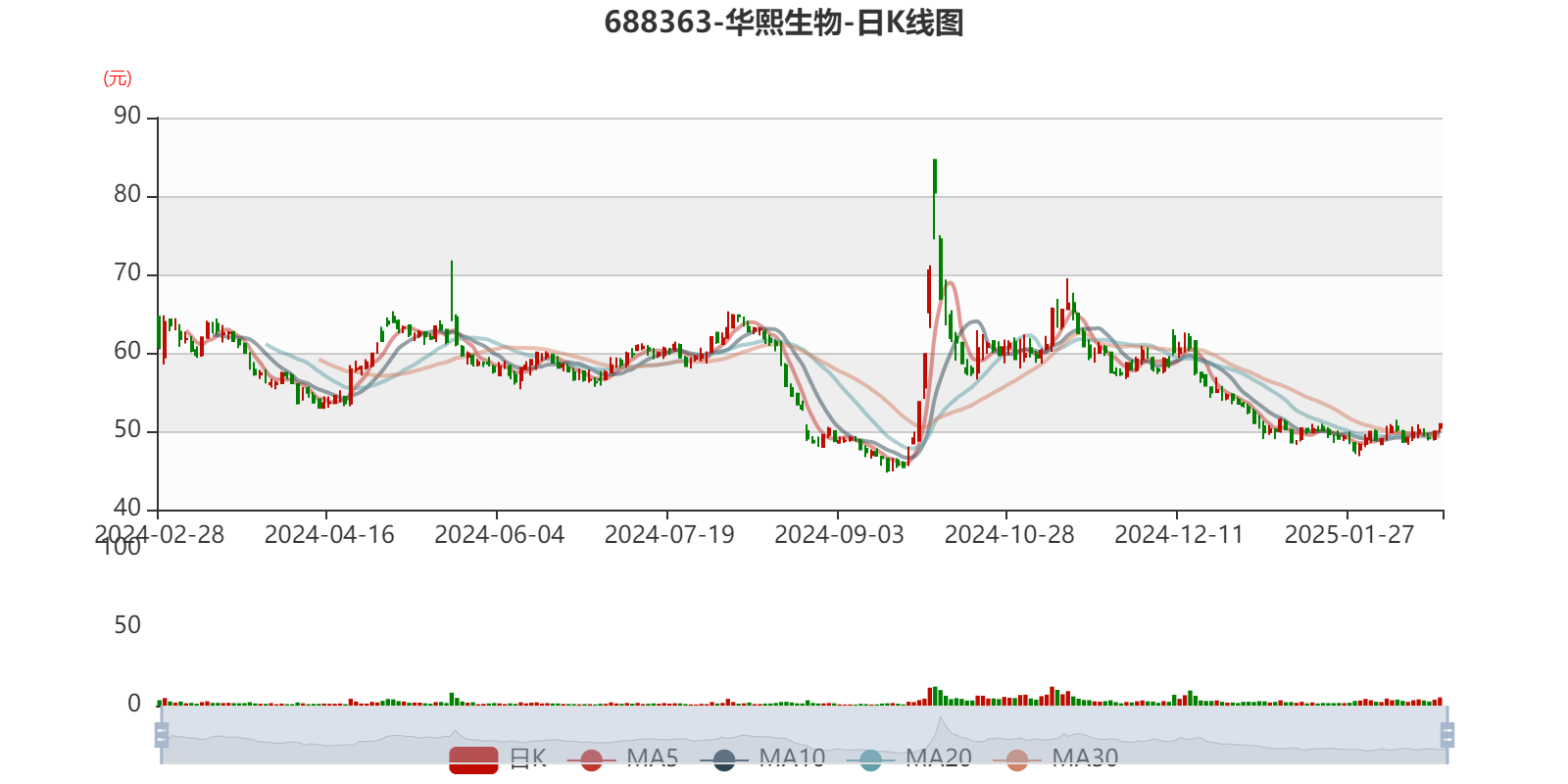Viewport: 1568px width, 784px height.
Task: Toggle the MA5 moving average legend
Action: (x=622, y=759)
